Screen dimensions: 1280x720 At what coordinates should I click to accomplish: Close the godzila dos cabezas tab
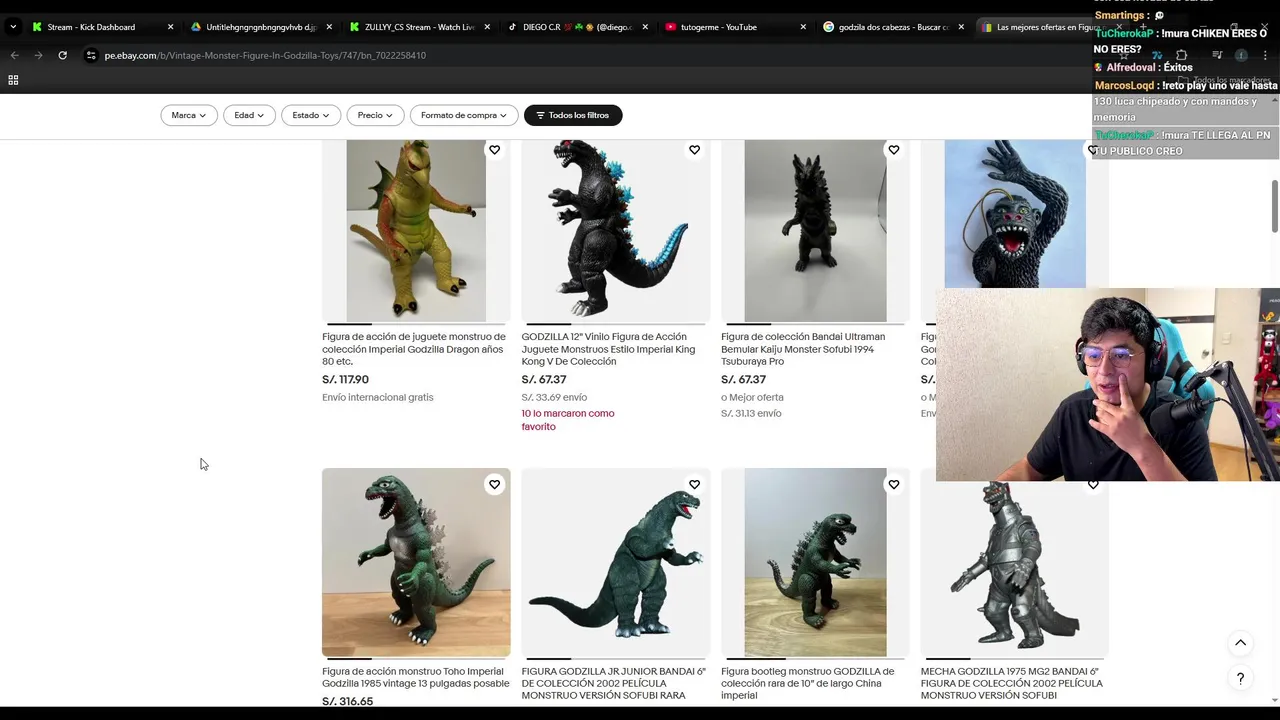961,27
